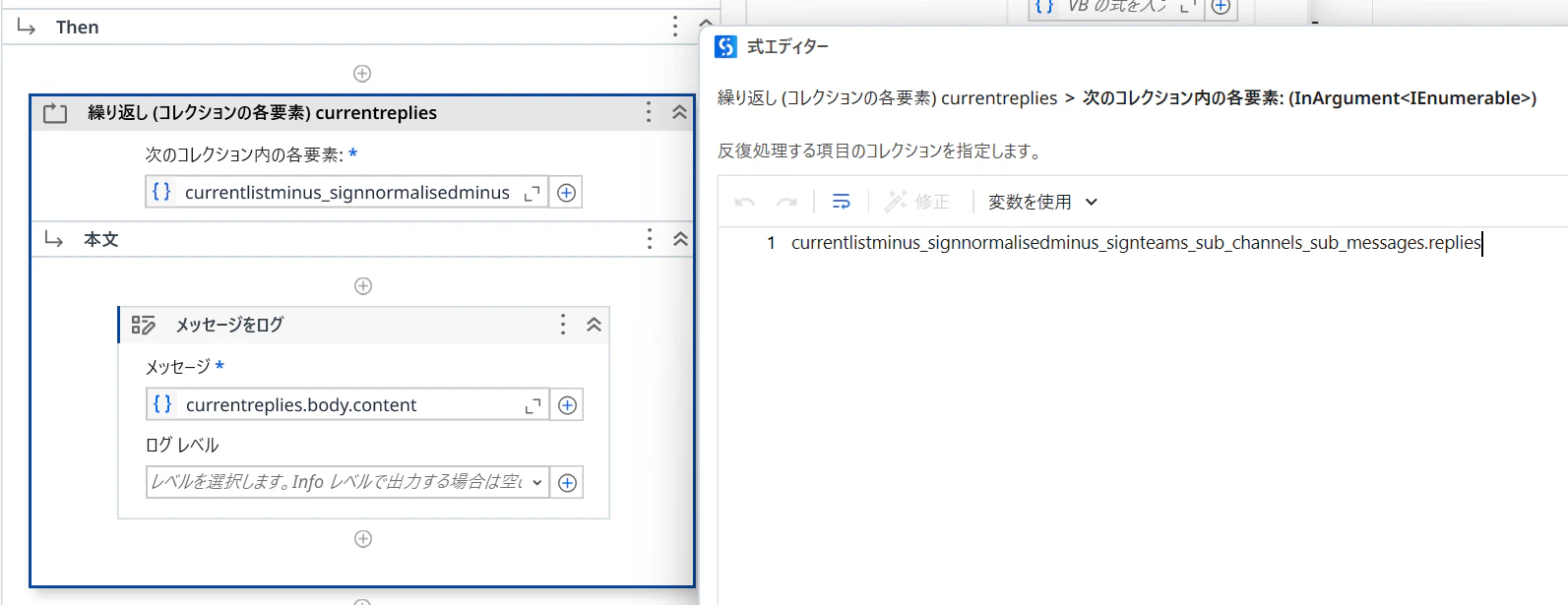Click the Redo arrow in 式エディター toolbar
This screenshot has width=1568, height=605.
tap(786, 202)
